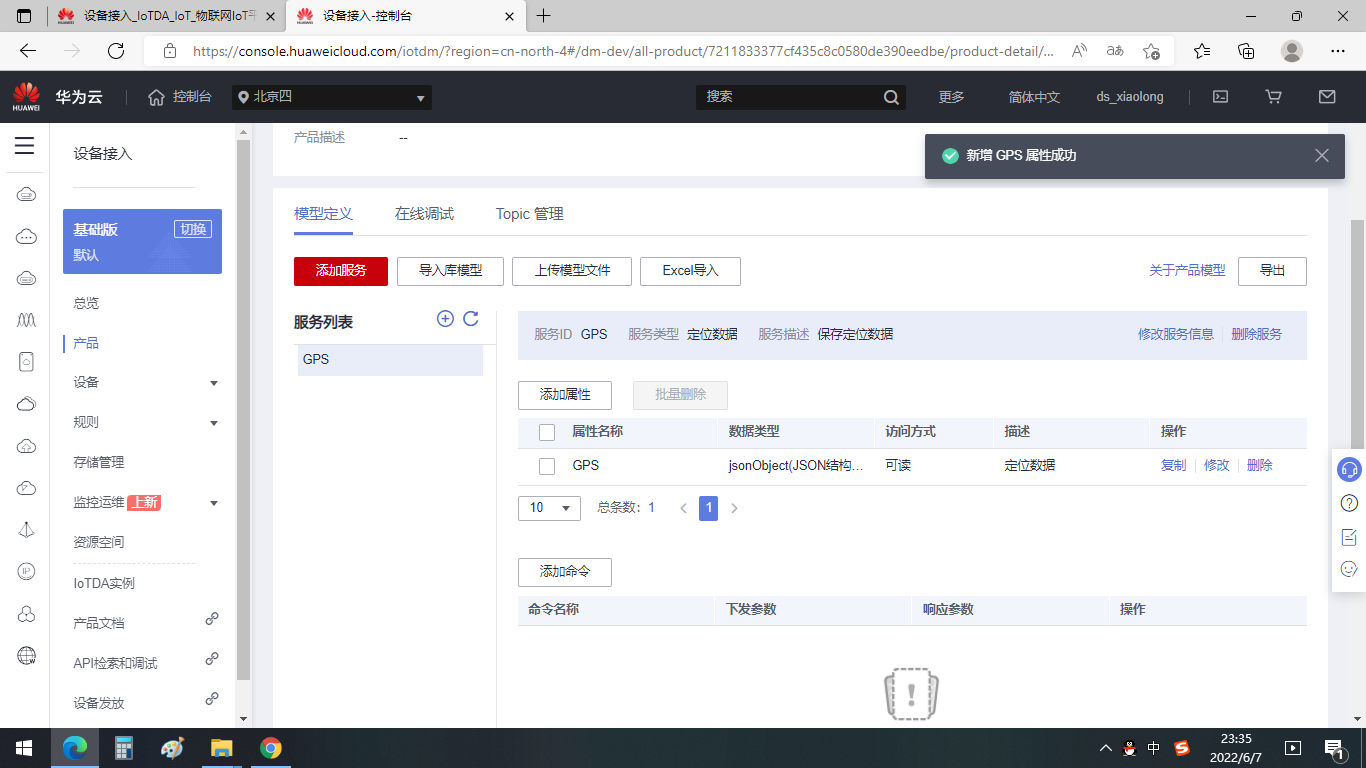This screenshot has width=1366, height=768.
Task: Add this page to favorites
Action: [x=1151, y=51]
